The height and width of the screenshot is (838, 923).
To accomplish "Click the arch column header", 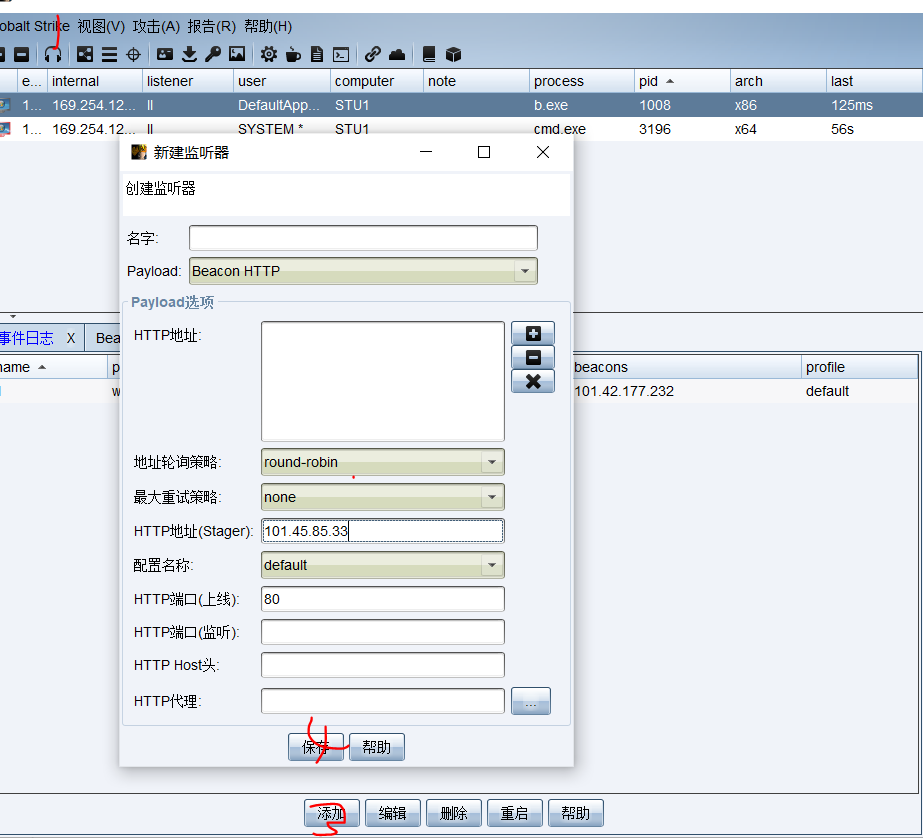I will [778, 81].
